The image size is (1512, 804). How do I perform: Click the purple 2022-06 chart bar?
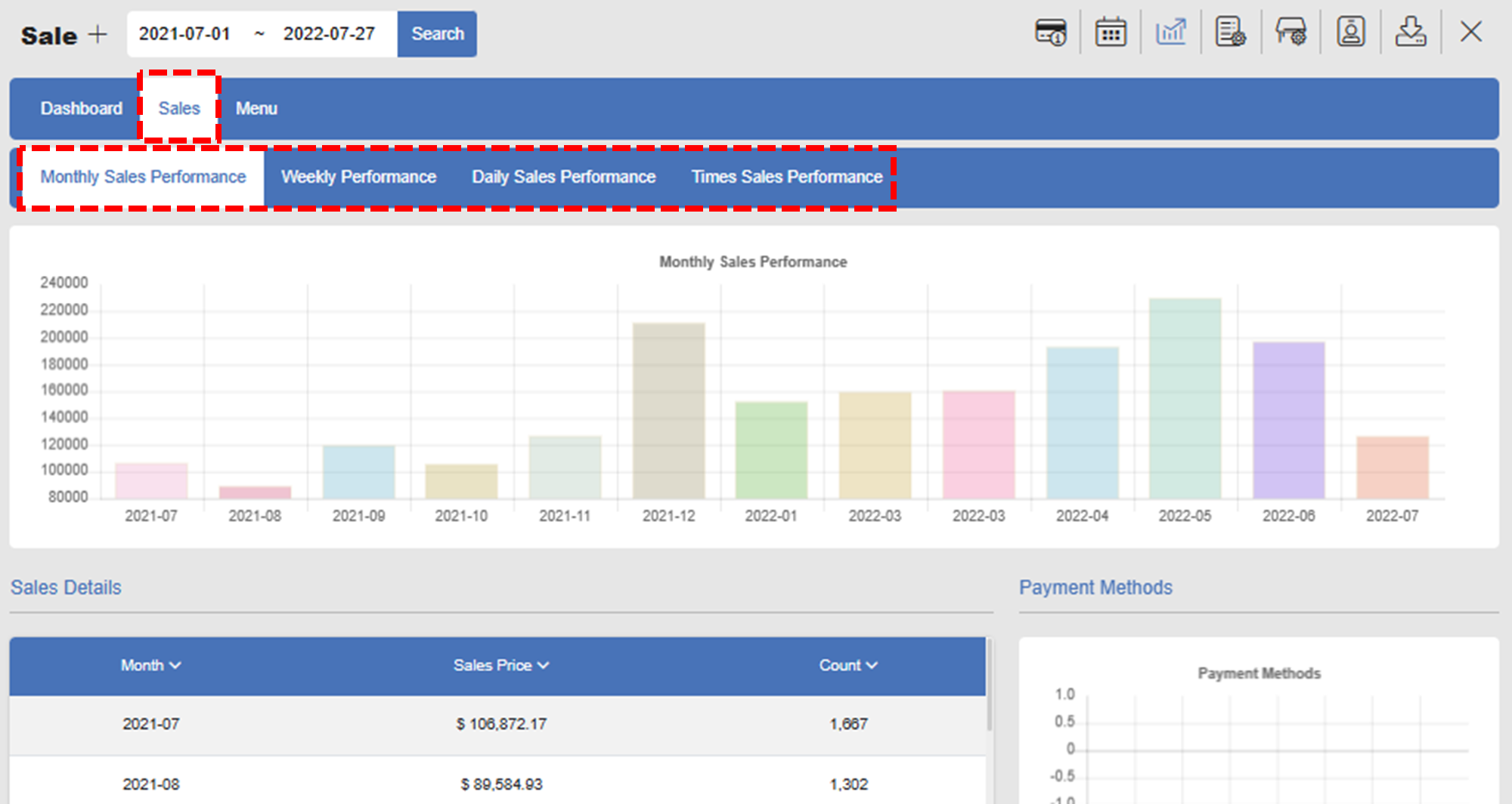tap(1288, 420)
